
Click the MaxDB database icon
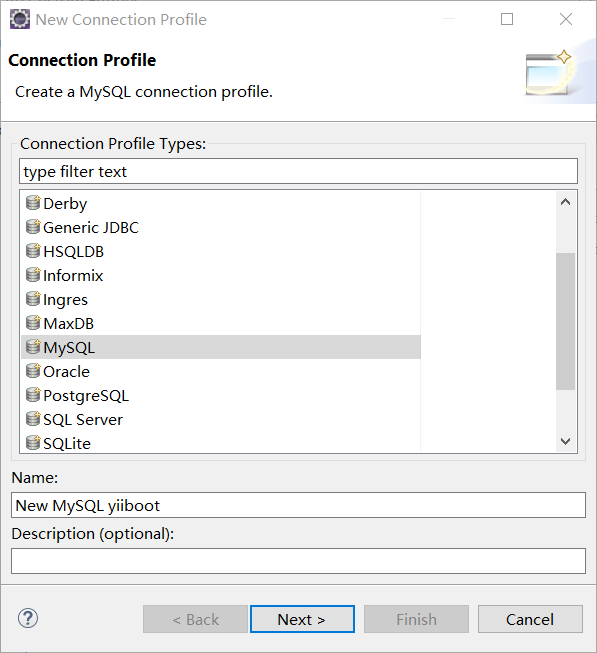click(33, 323)
